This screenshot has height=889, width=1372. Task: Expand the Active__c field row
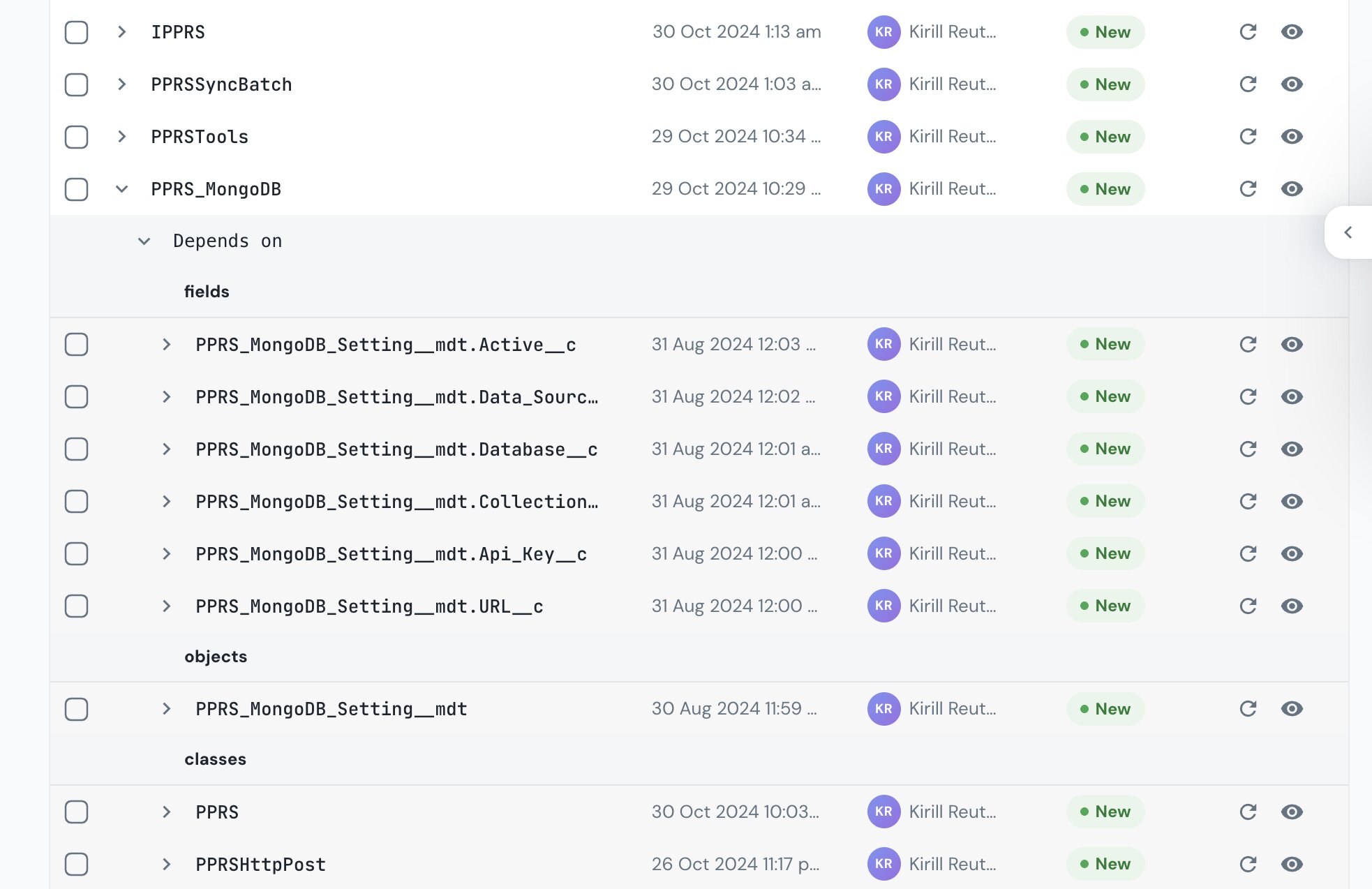click(166, 344)
